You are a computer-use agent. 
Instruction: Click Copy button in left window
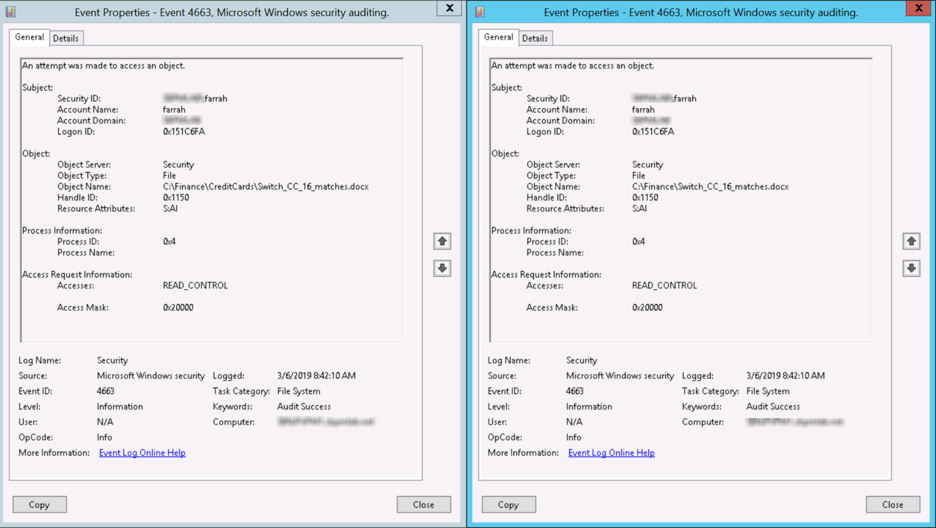click(39, 505)
